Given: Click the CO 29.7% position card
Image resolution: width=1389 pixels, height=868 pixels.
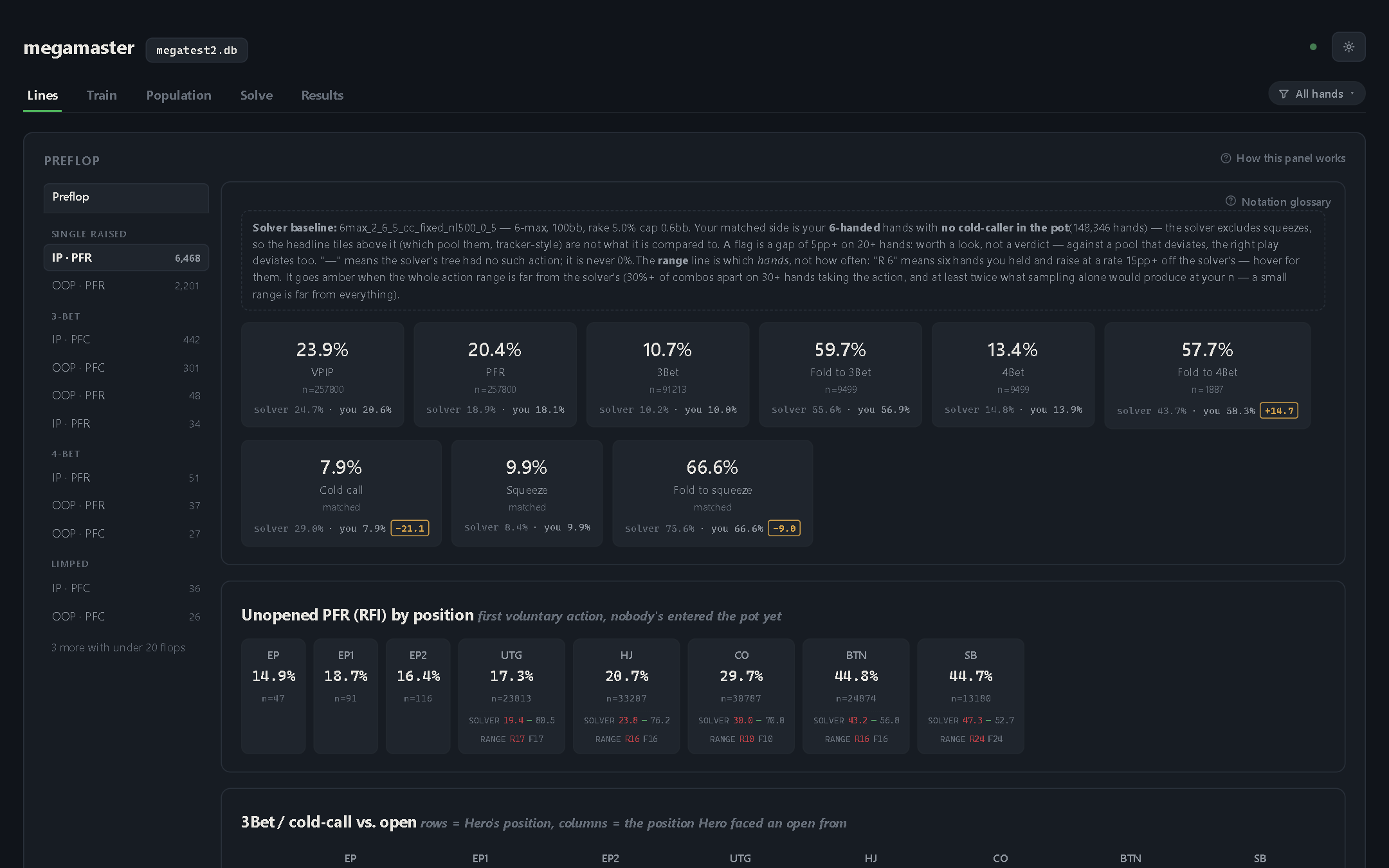Looking at the screenshot, I should click(x=741, y=696).
